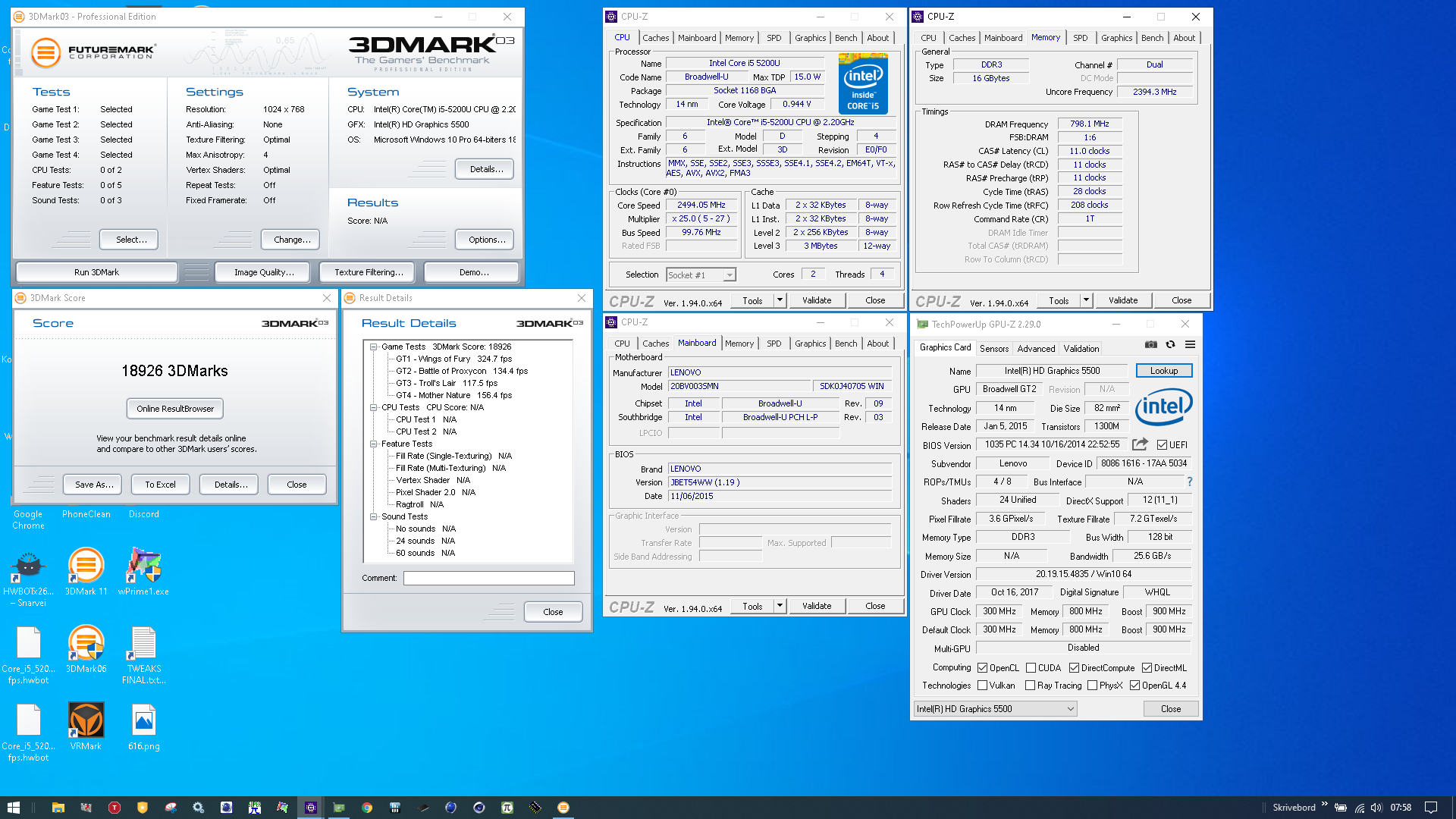Open the 3DMark 11 desktop shortcut
This screenshot has width=1456, height=819.
(x=86, y=571)
